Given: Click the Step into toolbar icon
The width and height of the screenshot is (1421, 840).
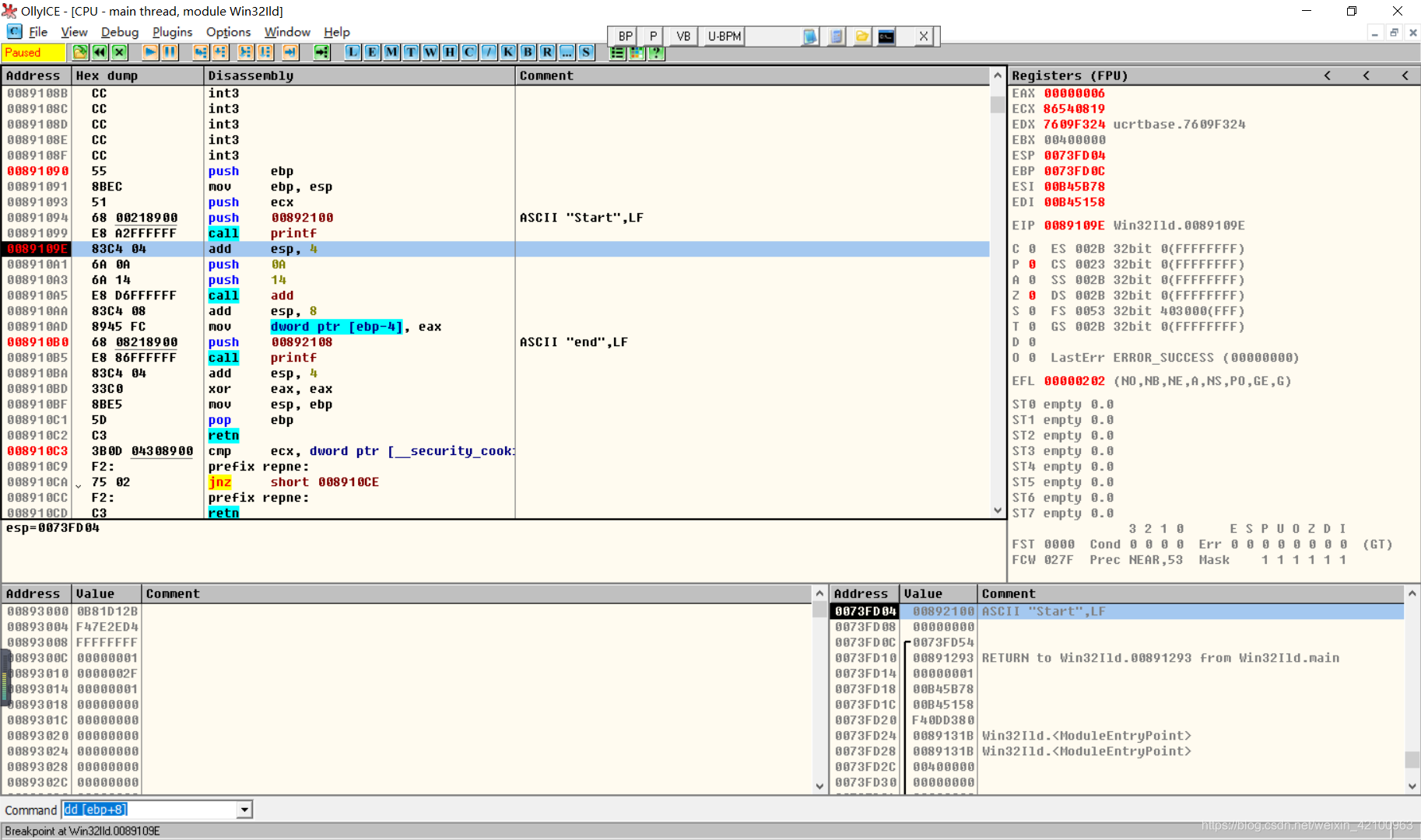Looking at the screenshot, I should 201,52.
